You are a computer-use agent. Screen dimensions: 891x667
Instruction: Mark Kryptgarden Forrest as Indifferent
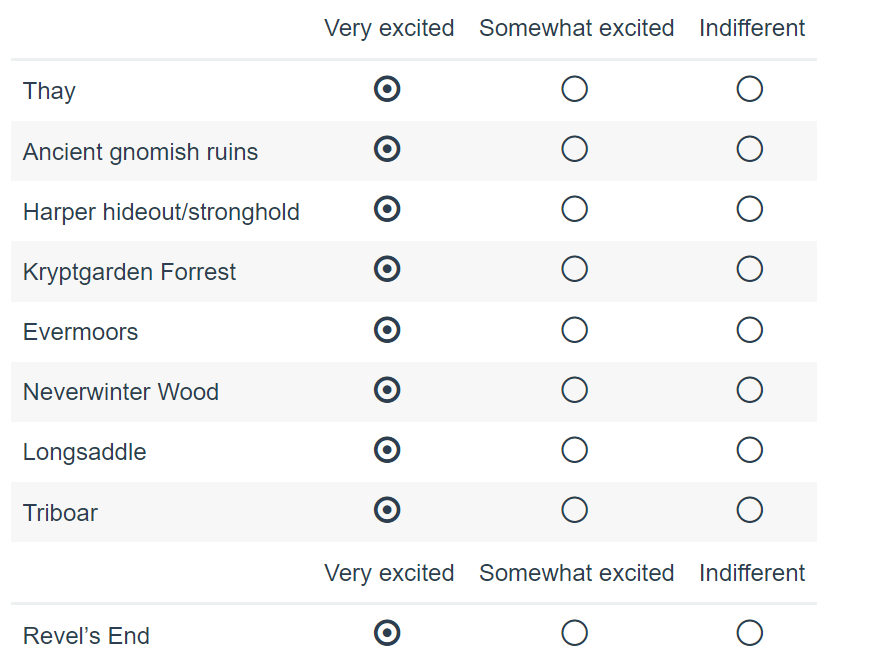(749, 269)
